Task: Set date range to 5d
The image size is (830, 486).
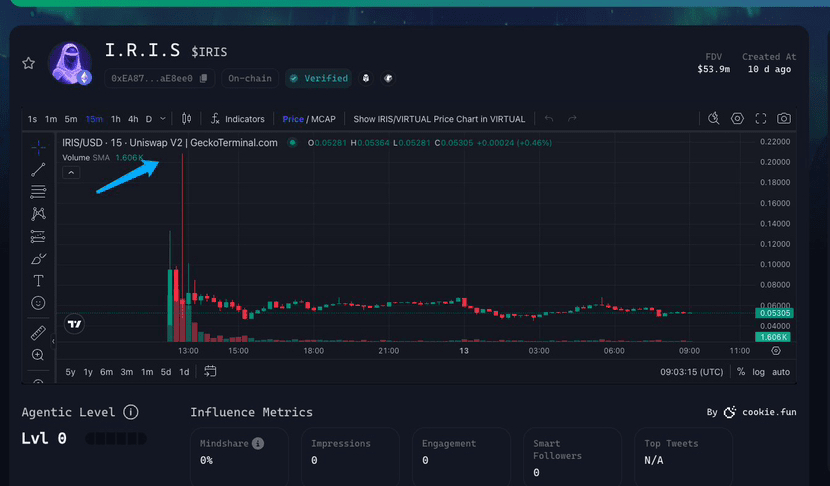Action: [166, 372]
